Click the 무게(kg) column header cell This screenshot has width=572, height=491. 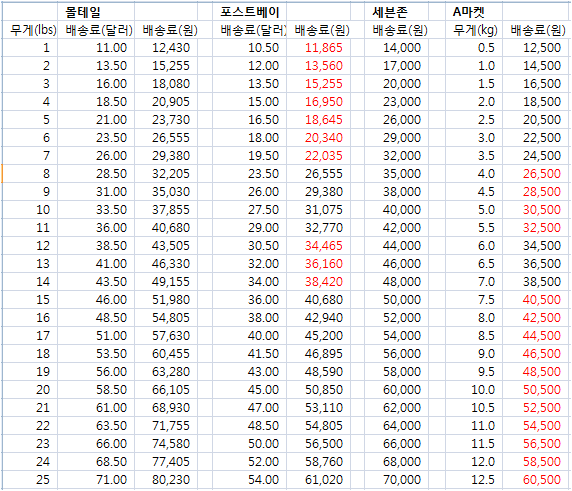click(474, 30)
